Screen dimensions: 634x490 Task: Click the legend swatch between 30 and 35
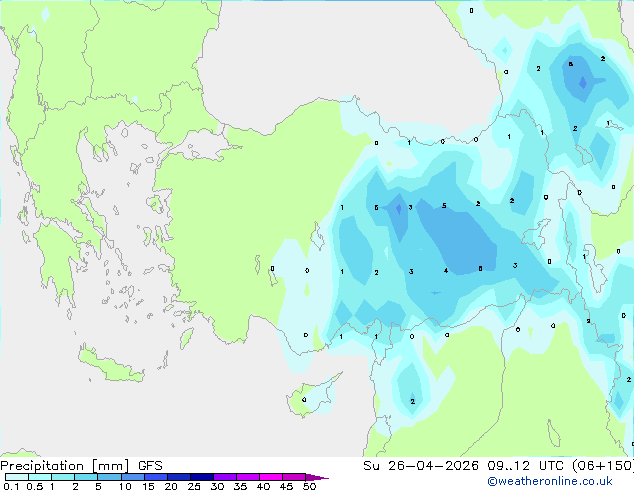tap(225, 477)
